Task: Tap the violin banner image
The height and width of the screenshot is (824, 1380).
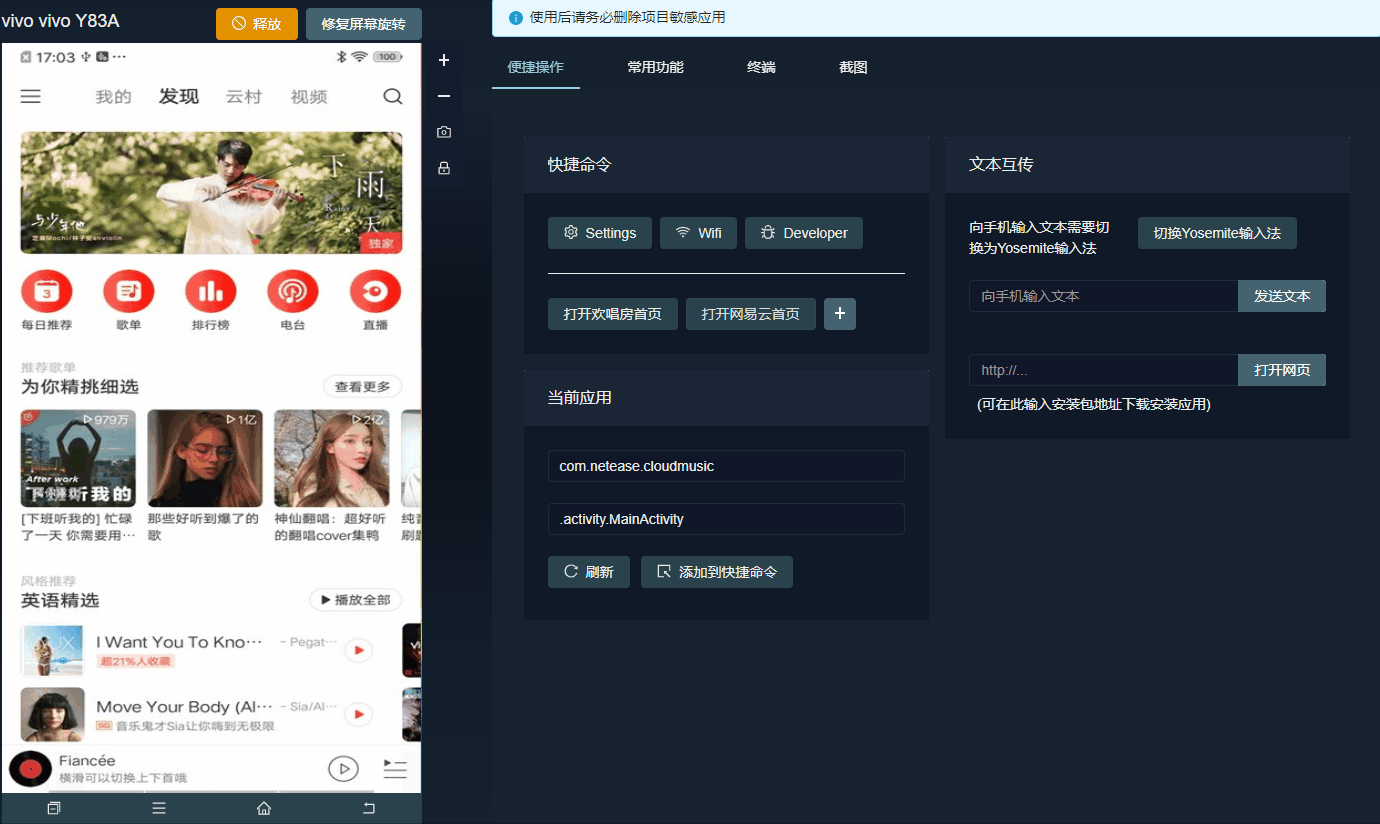Action: coord(212,193)
